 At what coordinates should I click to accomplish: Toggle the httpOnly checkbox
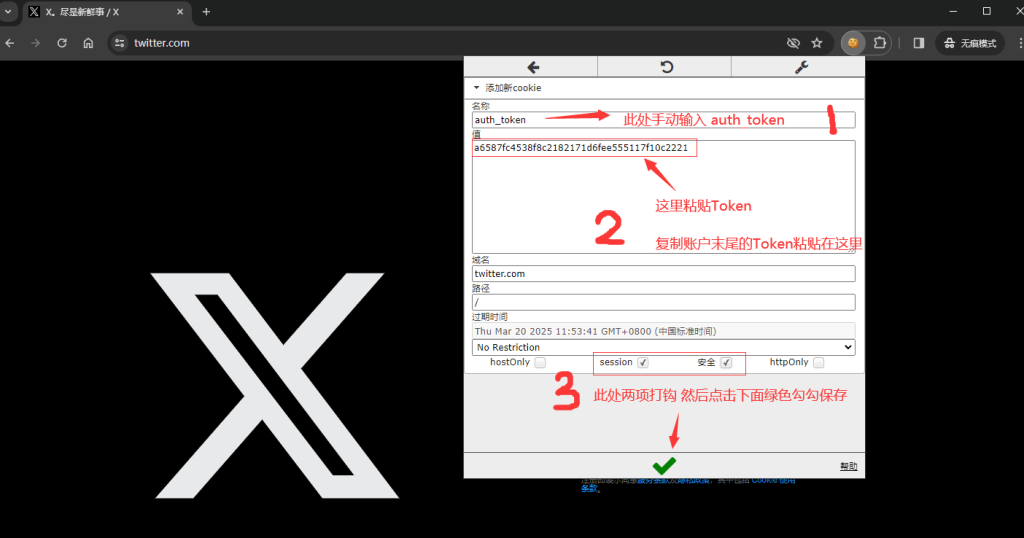[x=818, y=362]
